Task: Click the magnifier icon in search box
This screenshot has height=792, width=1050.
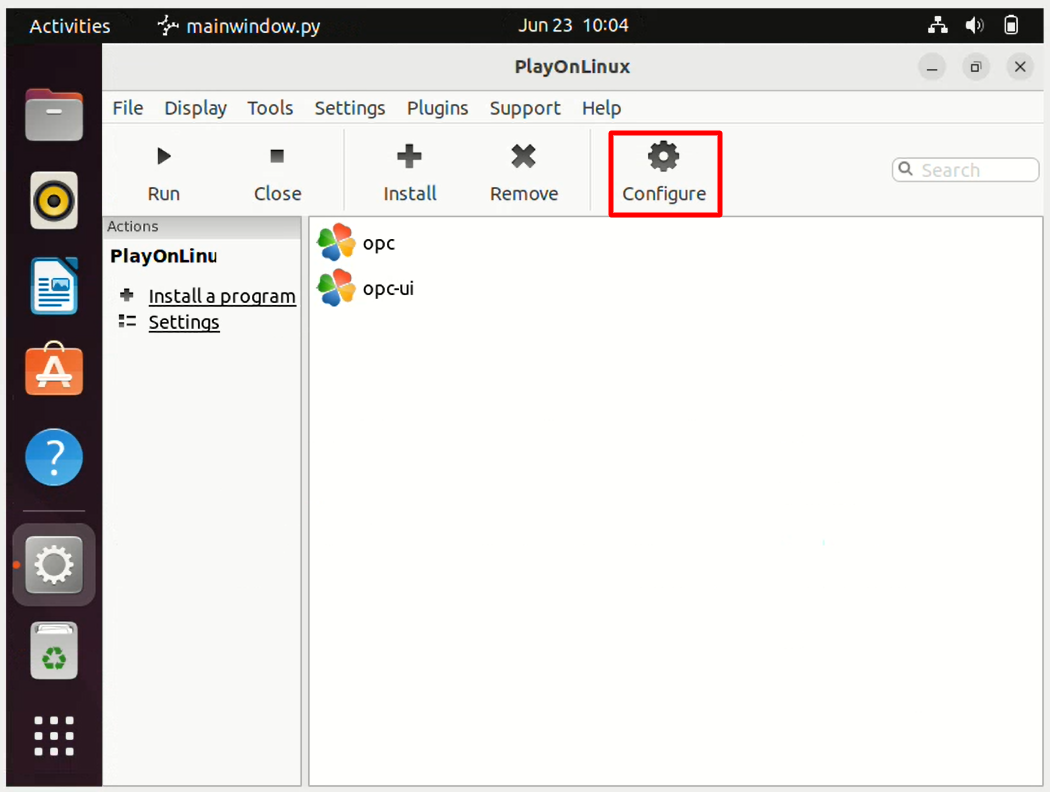Action: tap(905, 169)
